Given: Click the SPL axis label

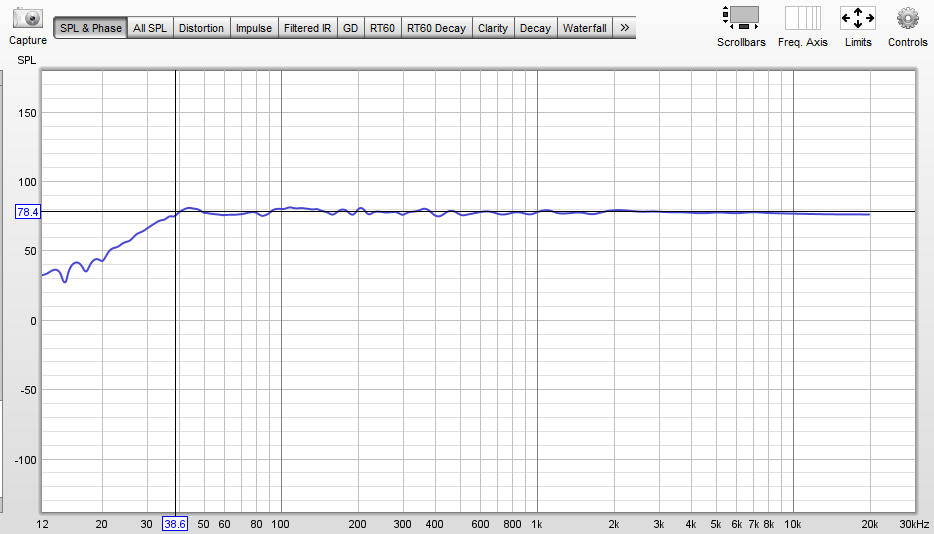Looking at the screenshot, I should [x=26, y=60].
